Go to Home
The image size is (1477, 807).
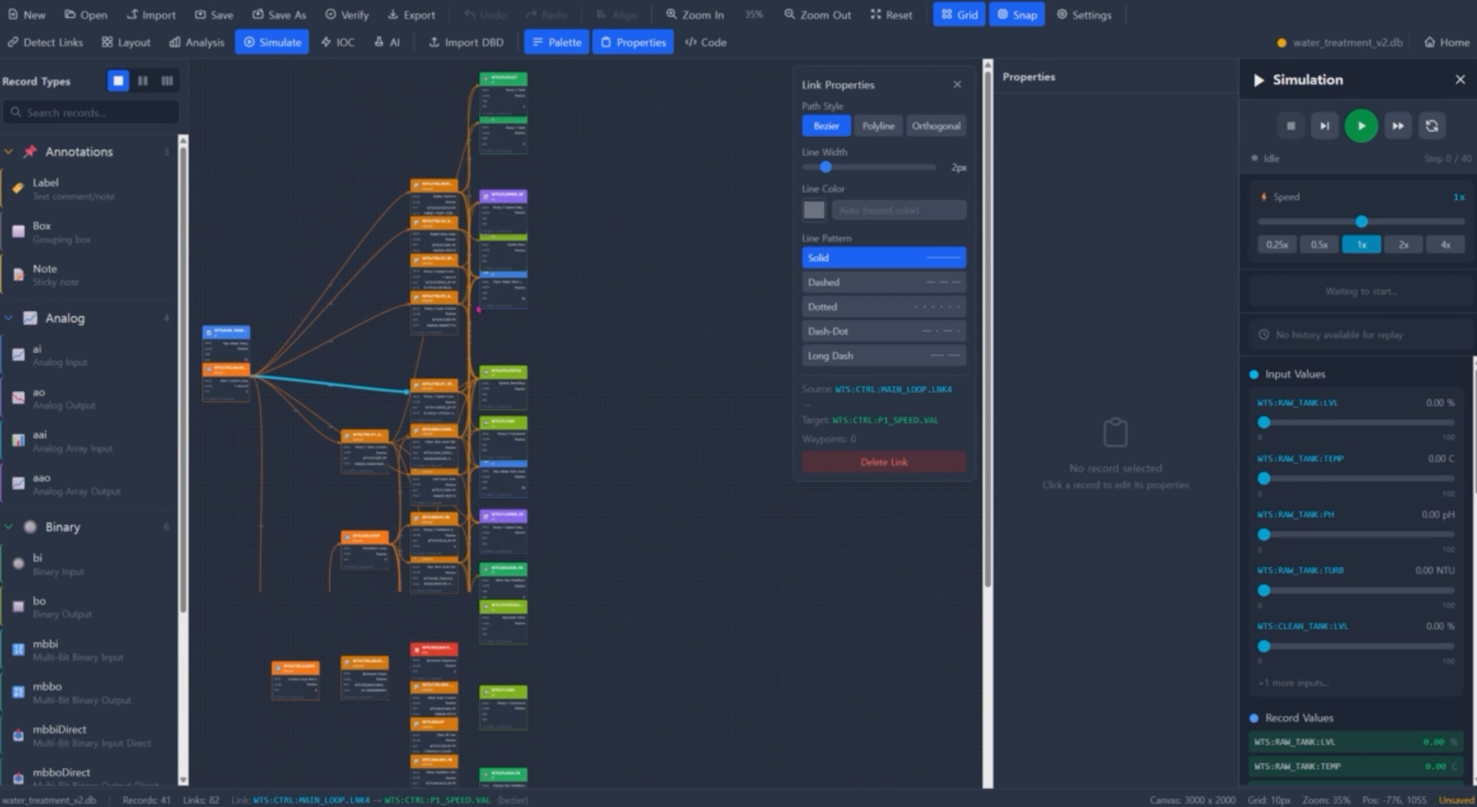coord(1447,42)
